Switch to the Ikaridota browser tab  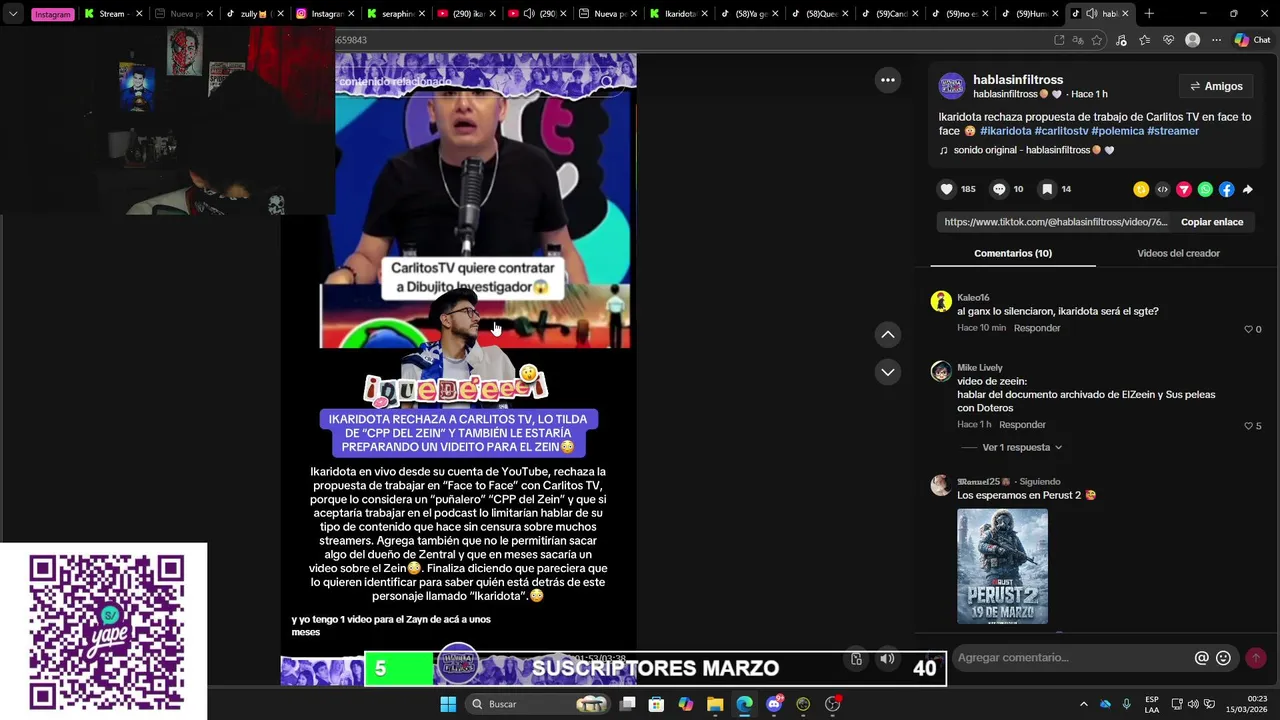pyautogui.click(x=679, y=14)
